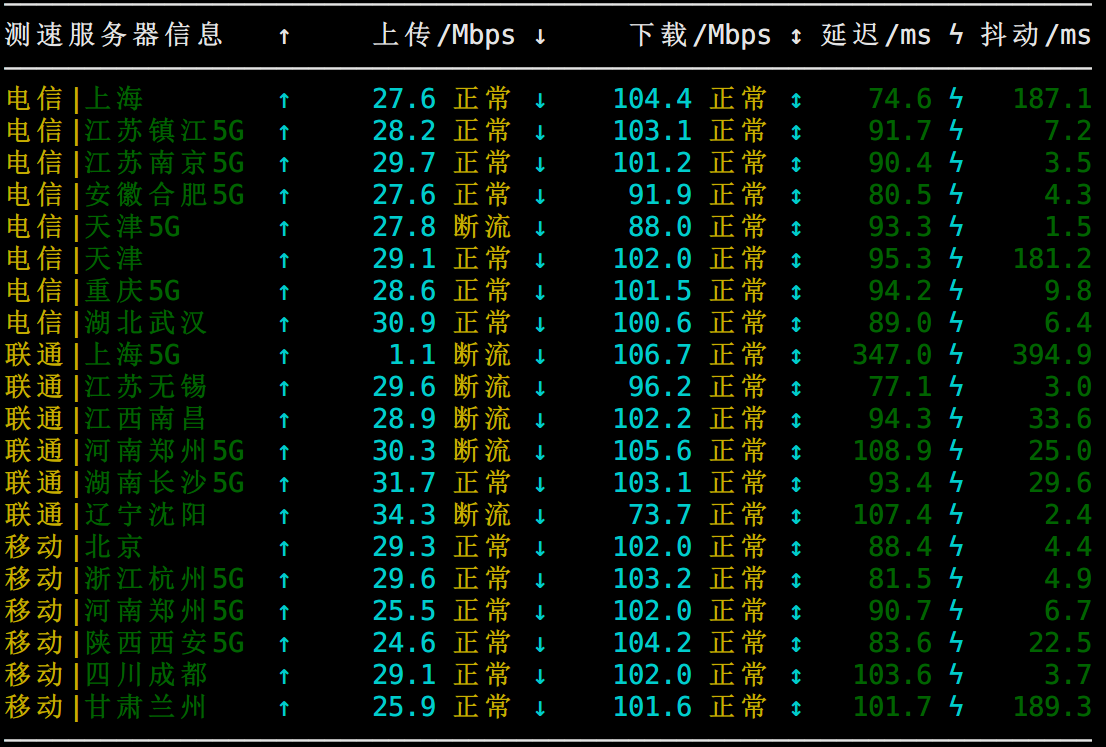Image resolution: width=1106 pixels, height=747 pixels.
Task: Select server name "江西南昌"
Action: (x=145, y=419)
